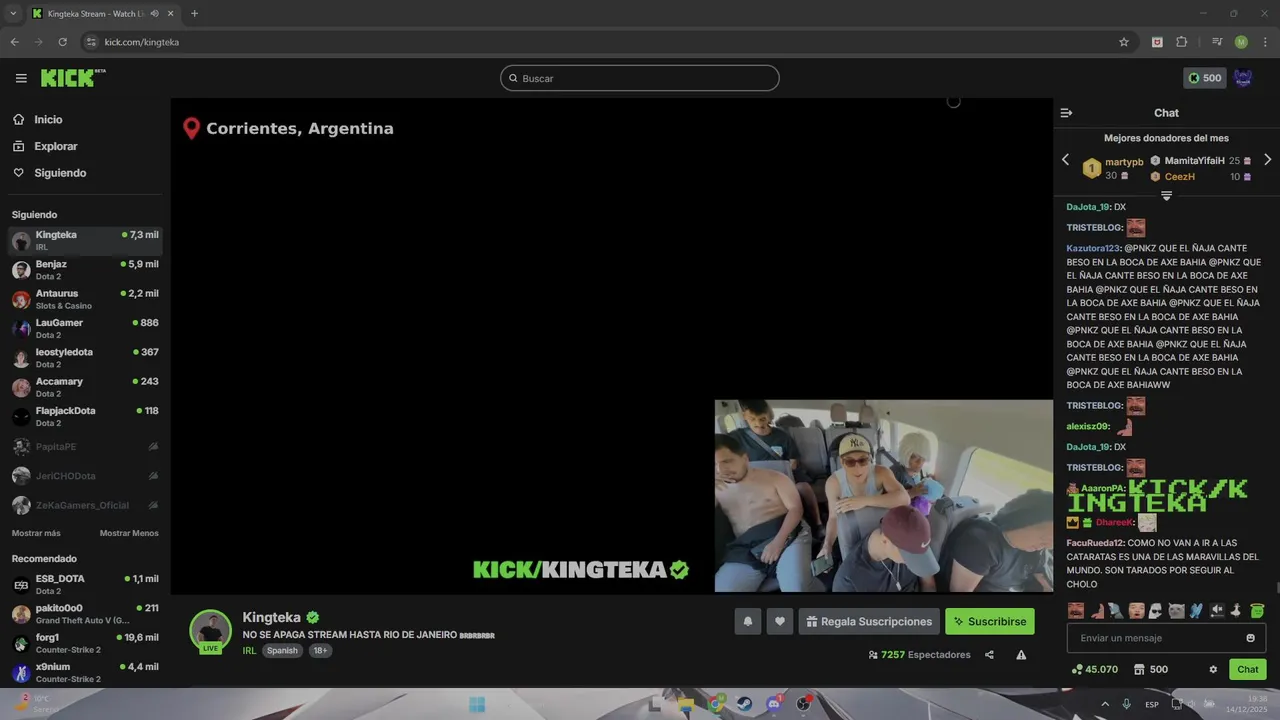Send the message with the green Chat button
The width and height of the screenshot is (1280, 720).
pos(1248,669)
